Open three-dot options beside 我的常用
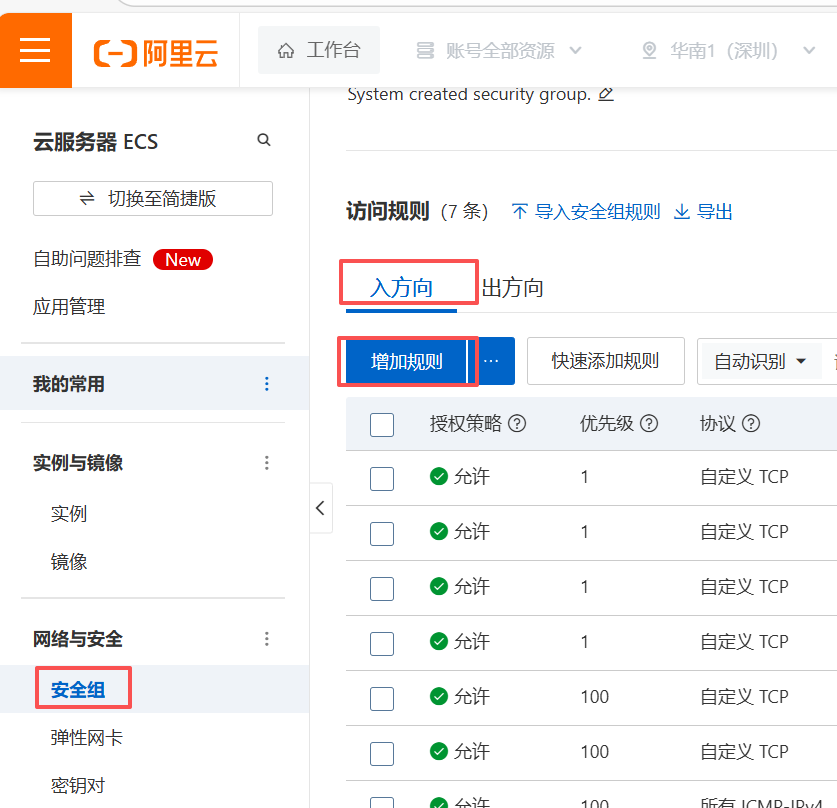Viewport: 837px width, 808px height. click(x=266, y=384)
